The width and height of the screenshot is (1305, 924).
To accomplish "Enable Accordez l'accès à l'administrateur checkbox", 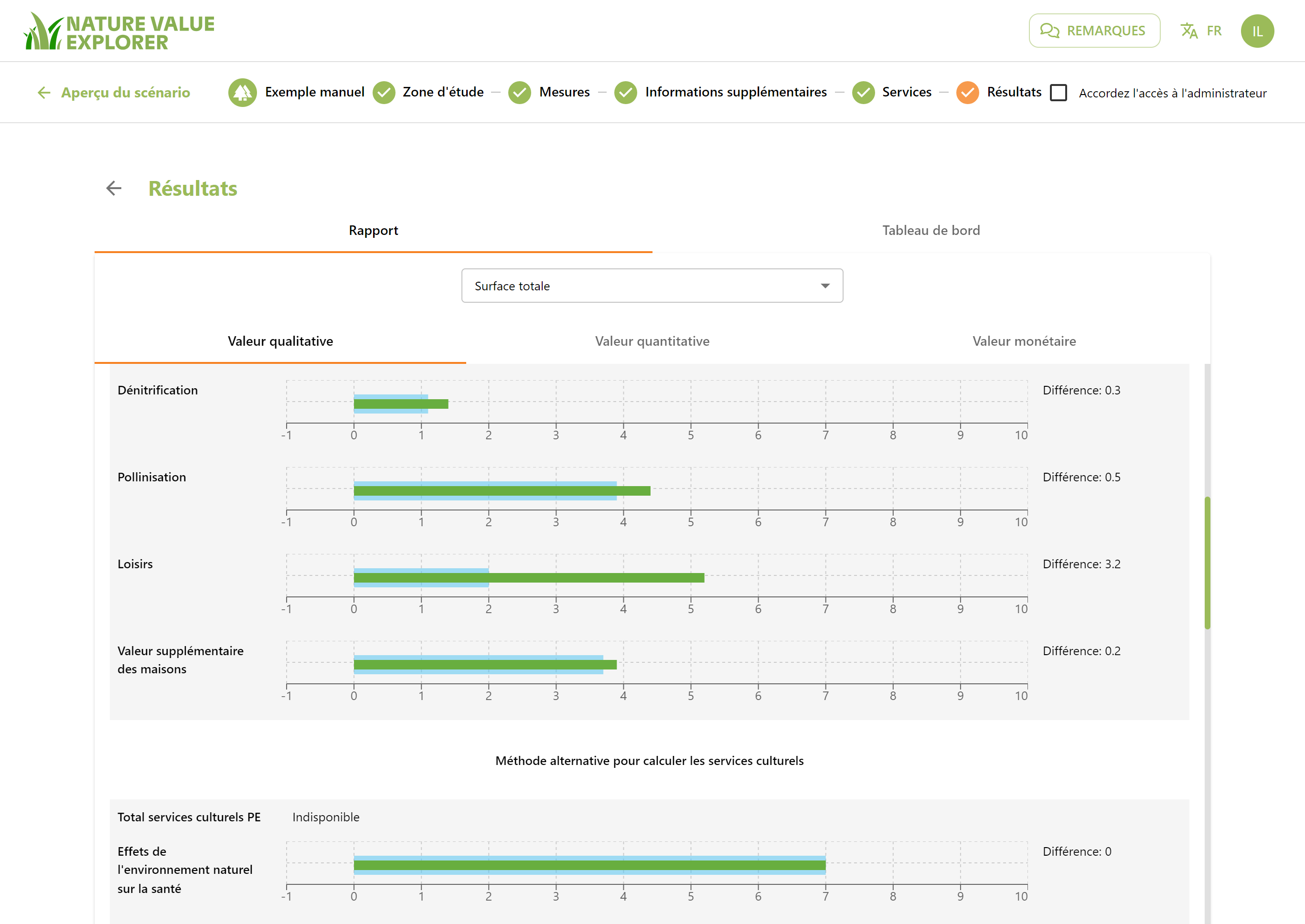I will pyautogui.click(x=1059, y=93).
